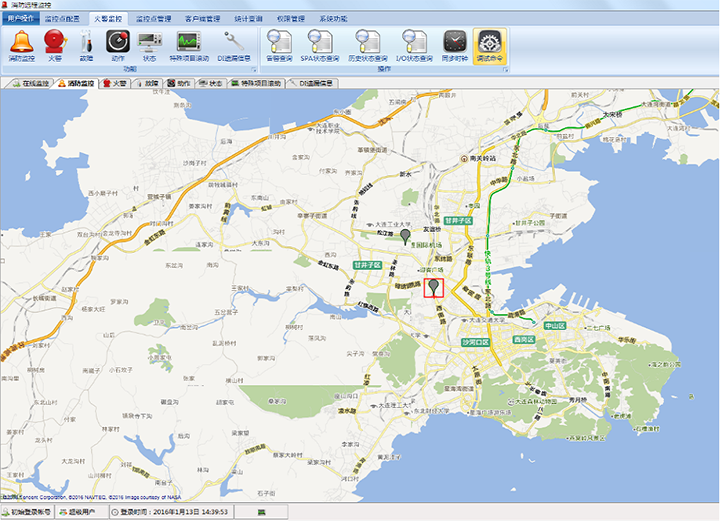Select map marker near 大连理工大学
The width and height of the screenshot is (720, 521).
(x=405, y=235)
